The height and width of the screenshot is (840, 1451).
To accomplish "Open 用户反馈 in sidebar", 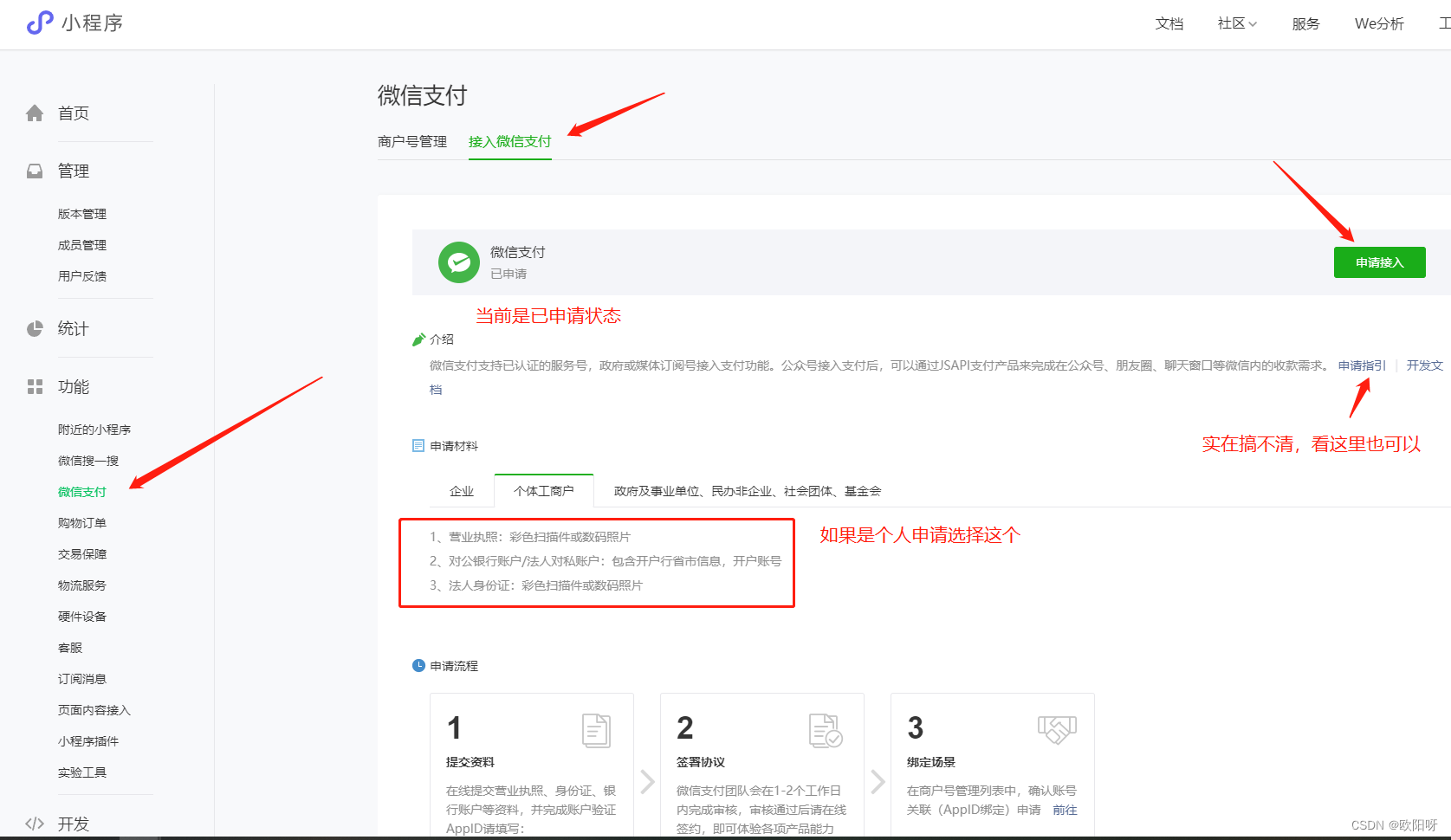I will click(82, 276).
